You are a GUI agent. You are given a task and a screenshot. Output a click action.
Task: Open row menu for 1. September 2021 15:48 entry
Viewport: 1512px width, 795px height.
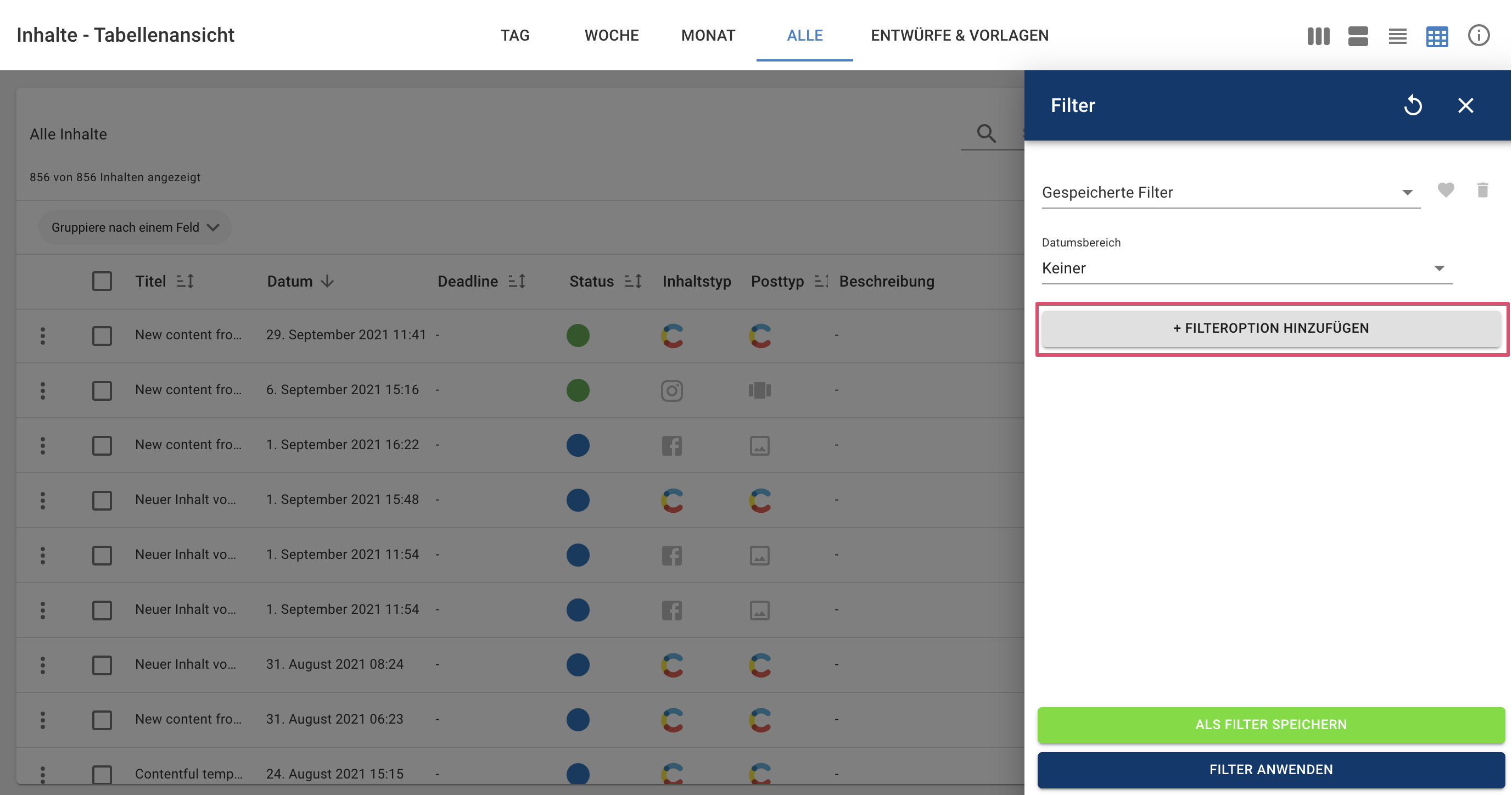click(42, 500)
